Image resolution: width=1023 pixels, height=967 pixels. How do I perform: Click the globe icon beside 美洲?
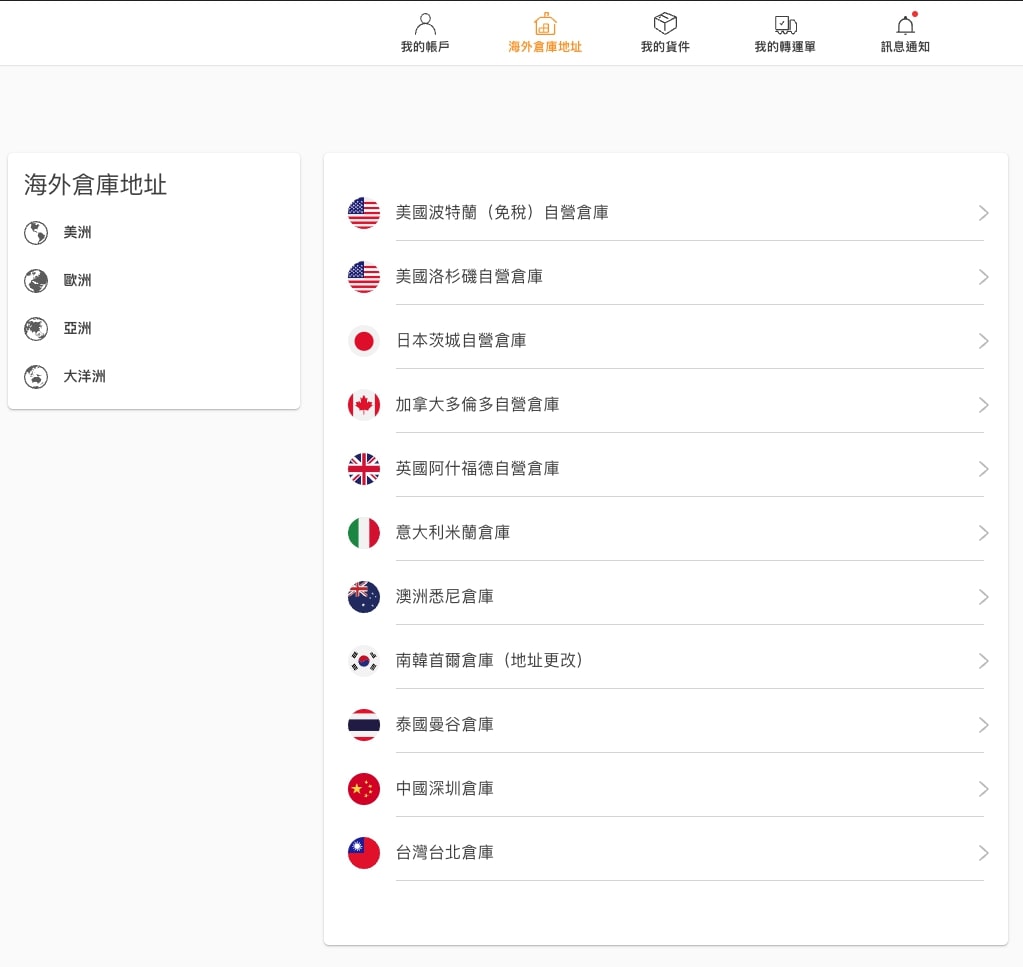(36, 233)
